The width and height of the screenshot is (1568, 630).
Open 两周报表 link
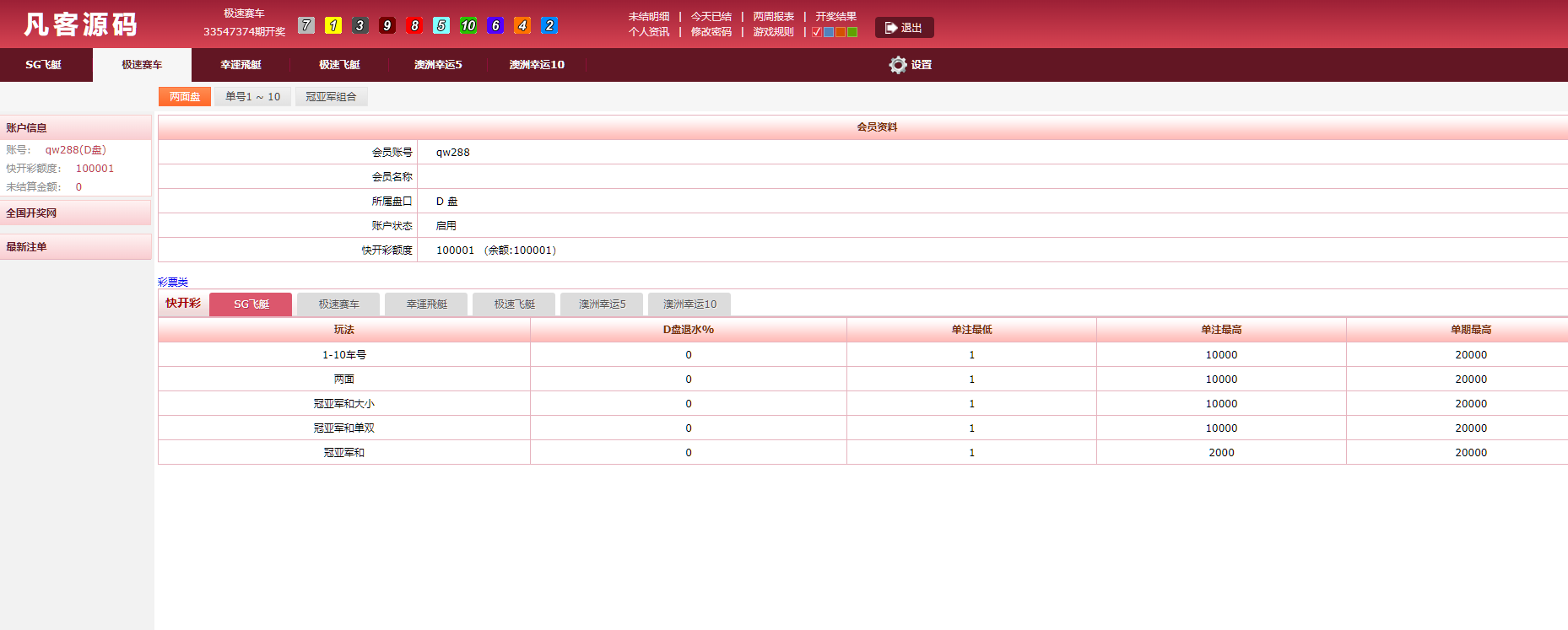tap(774, 17)
